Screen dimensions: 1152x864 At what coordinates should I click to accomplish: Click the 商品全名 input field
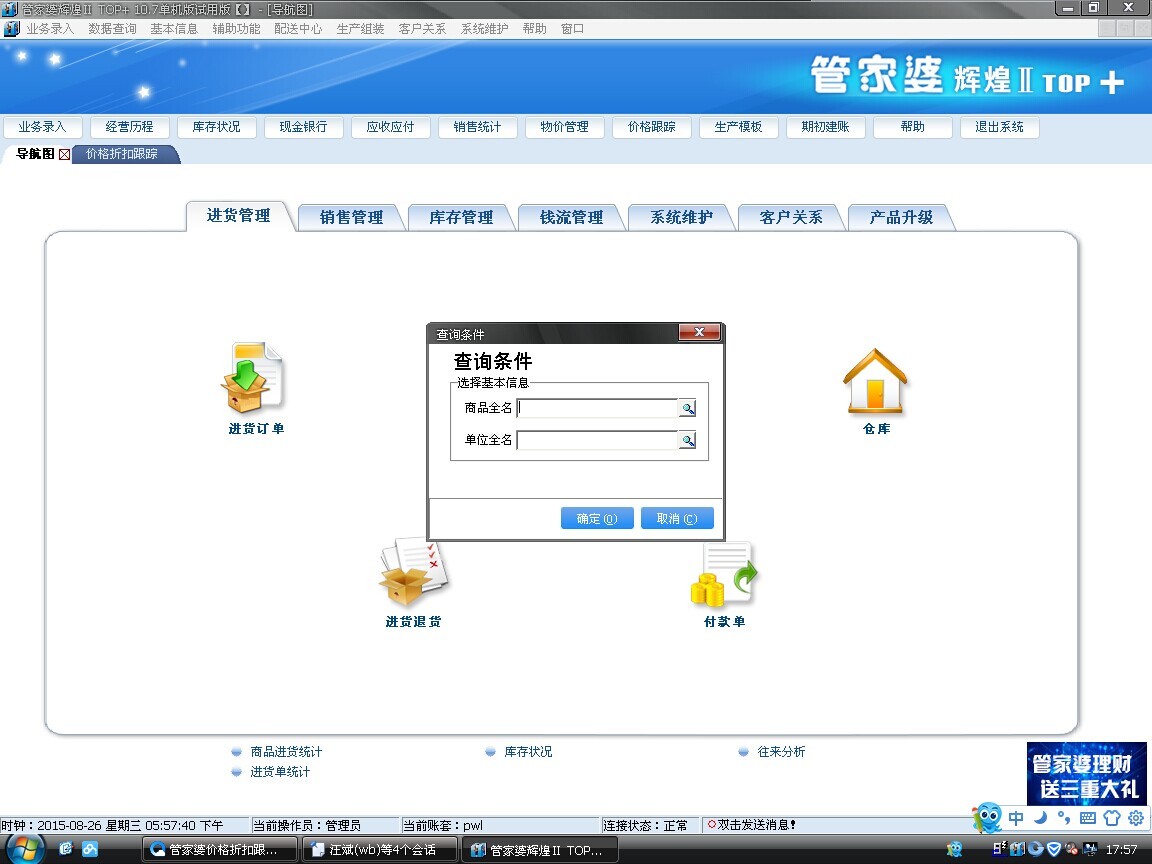(597, 408)
